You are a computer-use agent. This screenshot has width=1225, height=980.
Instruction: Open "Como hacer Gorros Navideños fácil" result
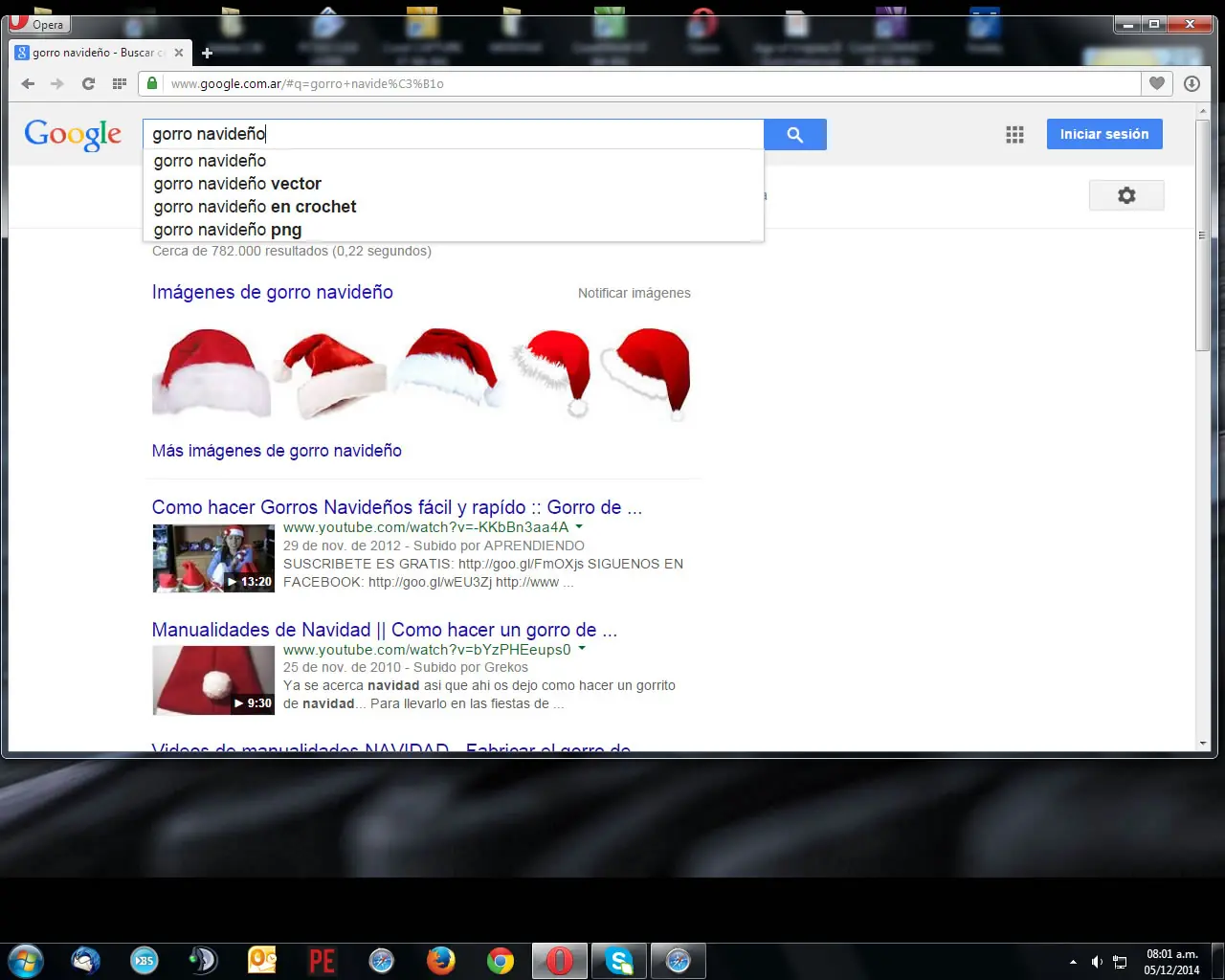[x=397, y=507]
